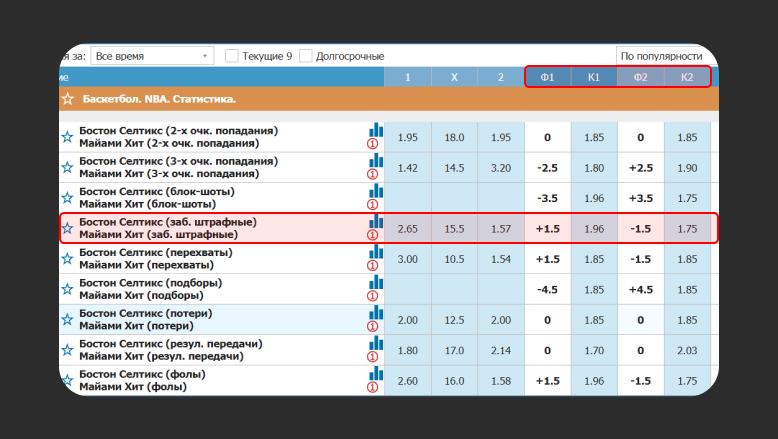Star the 2-х очк. попадания event as favorite
This screenshot has height=439, width=778.
[x=67, y=137]
